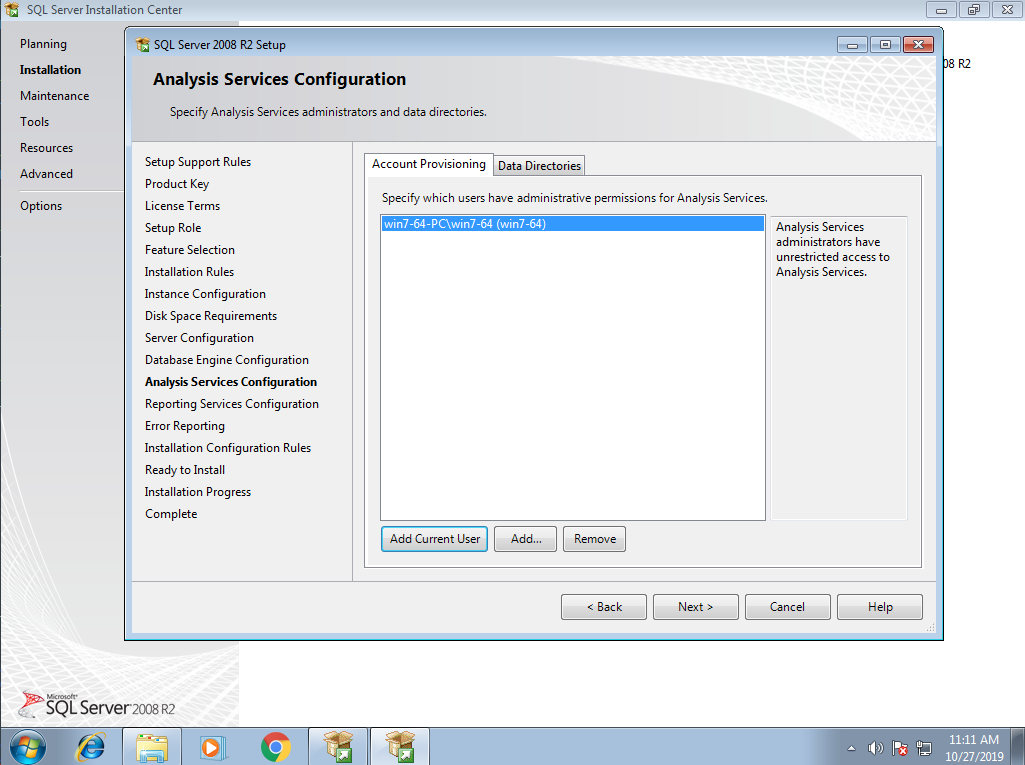
Task: Cancel the SQL Server setup
Action: (788, 607)
